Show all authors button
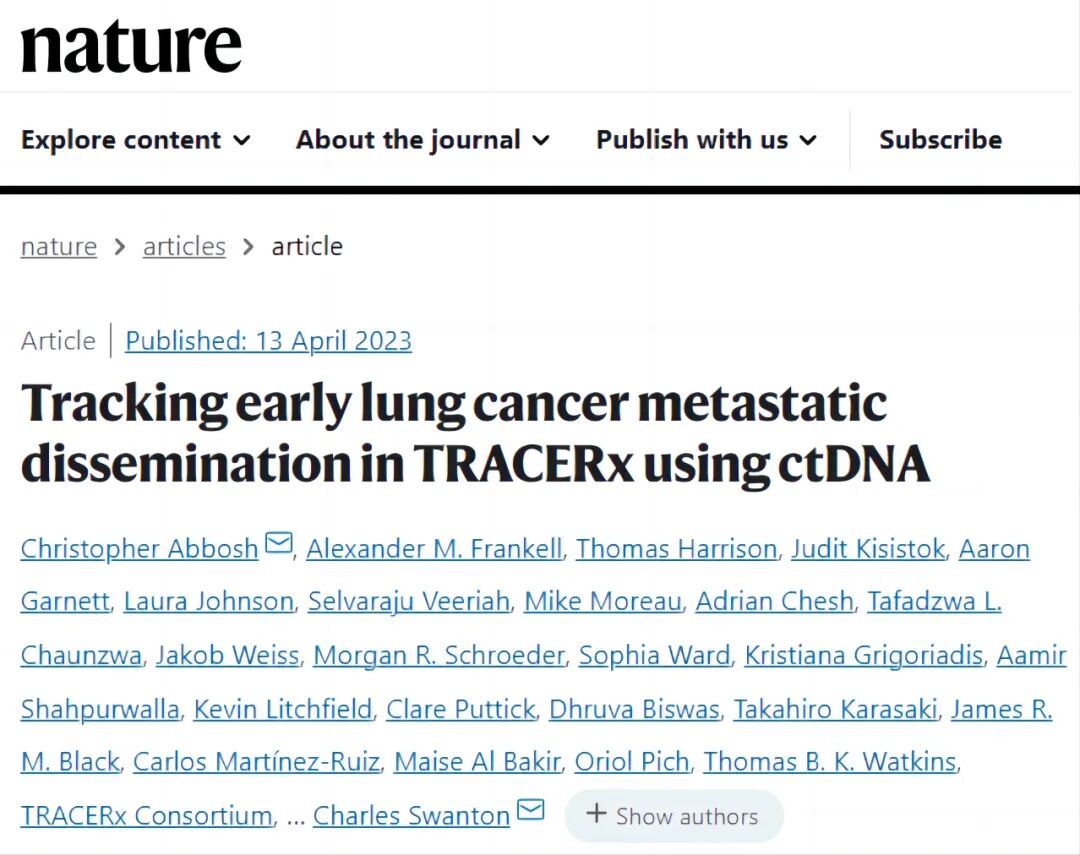 673,816
